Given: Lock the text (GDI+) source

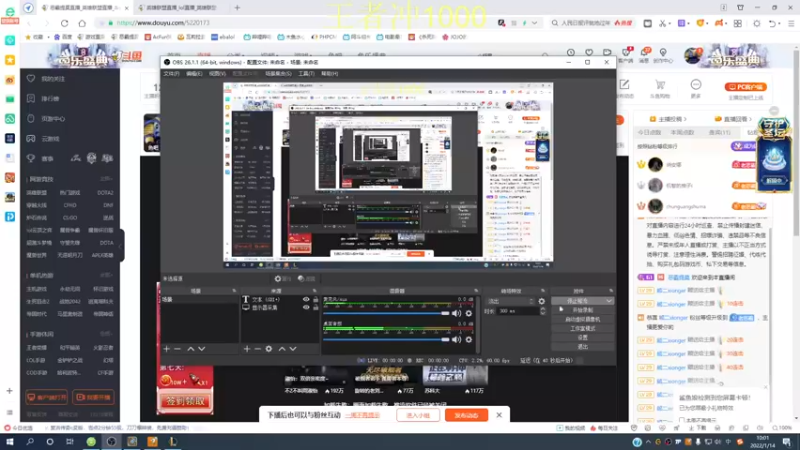Looking at the screenshot, I should pyautogui.click(x=316, y=299).
